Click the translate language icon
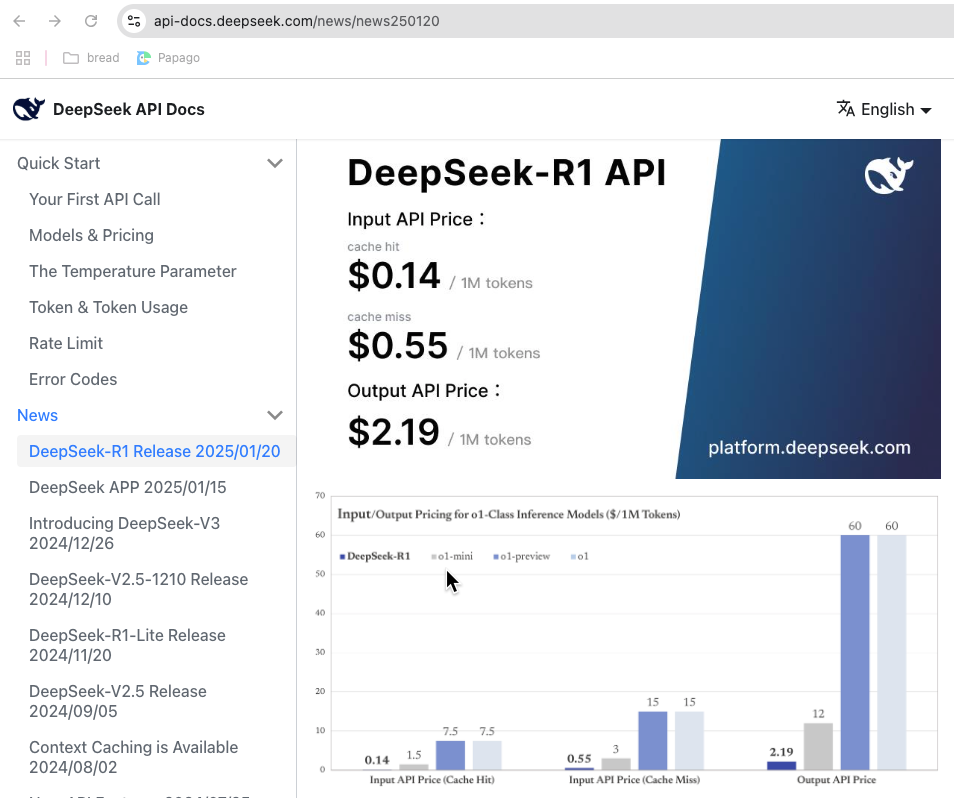The height and width of the screenshot is (798, 954). 846,109
